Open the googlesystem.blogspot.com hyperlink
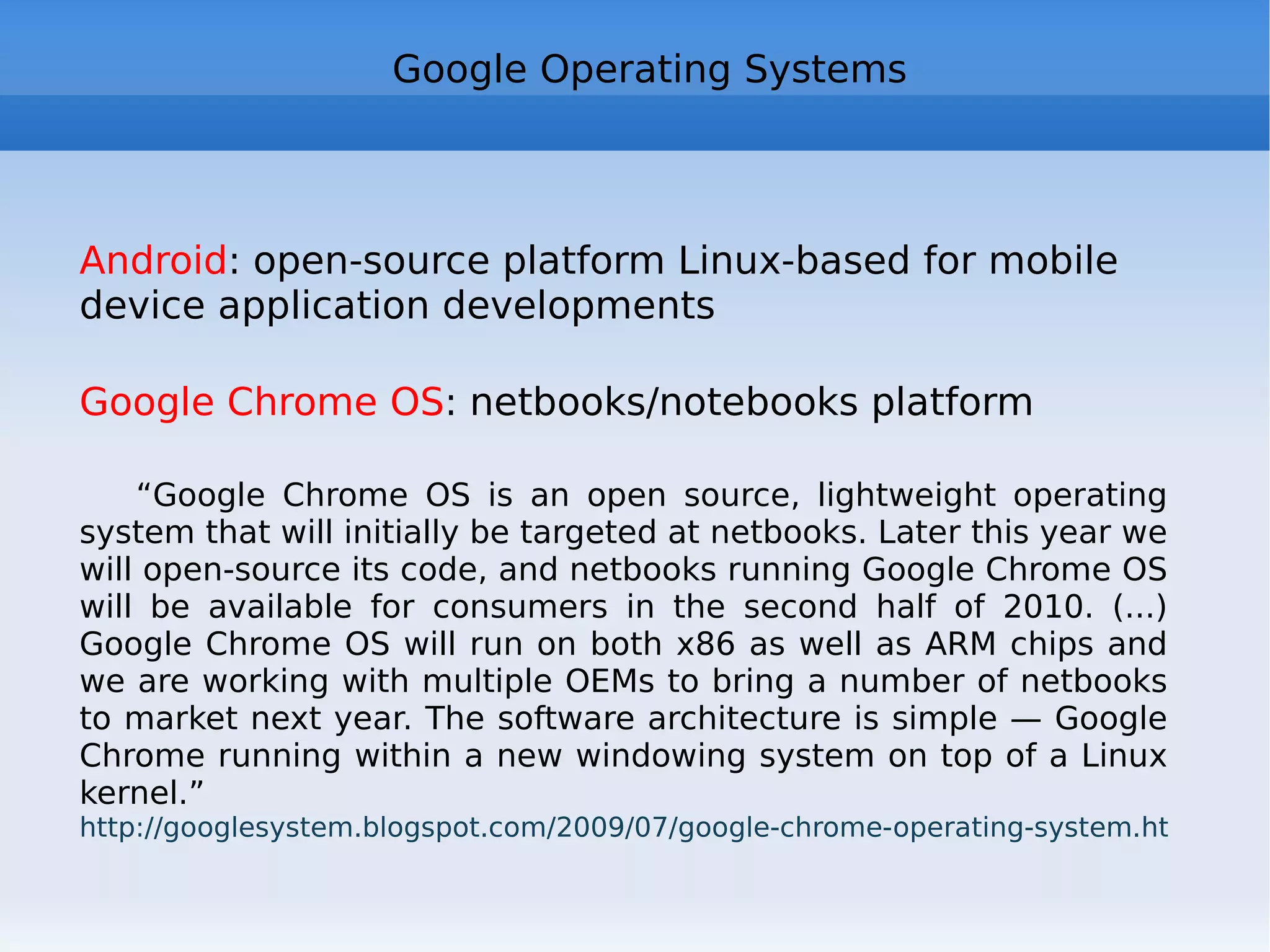The height and width of the screenshot is (952, 1270). (623, 828)
